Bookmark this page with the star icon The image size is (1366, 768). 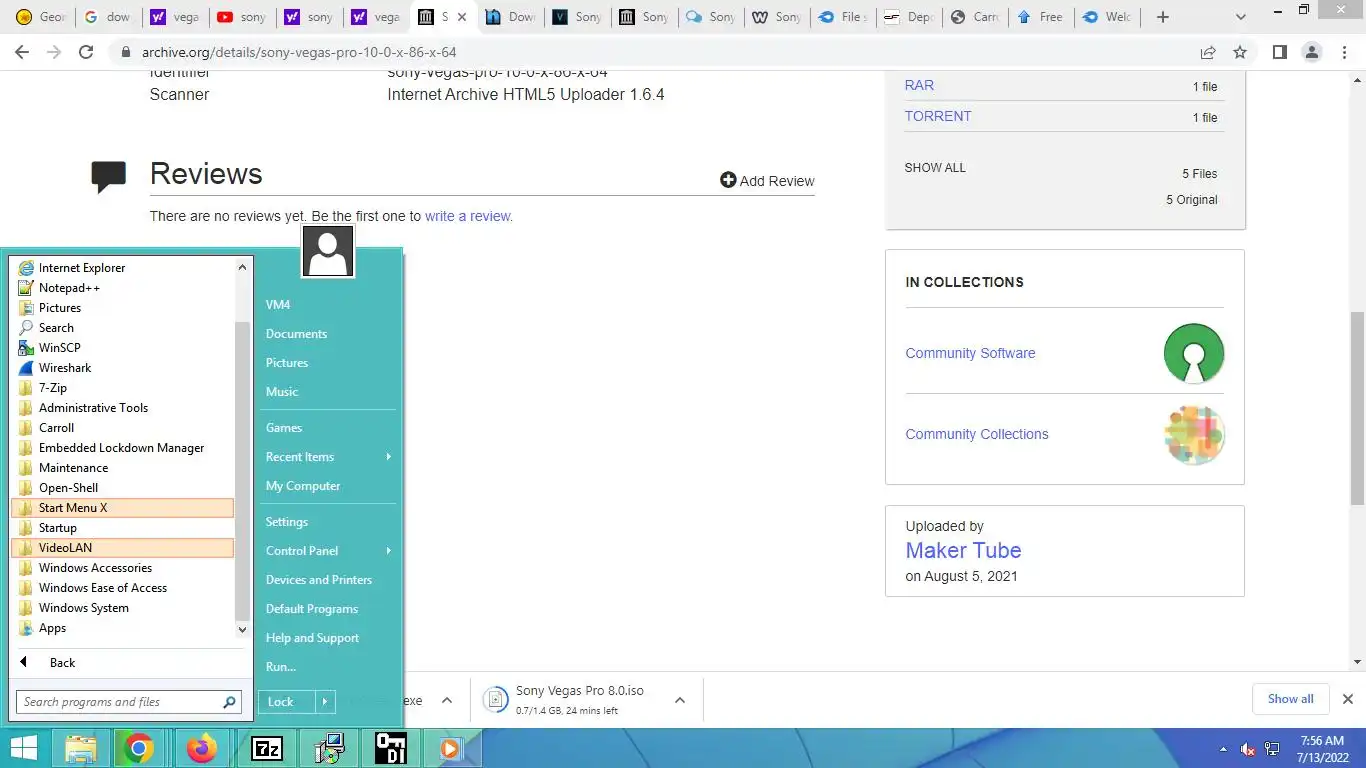tap(1240, 52)
